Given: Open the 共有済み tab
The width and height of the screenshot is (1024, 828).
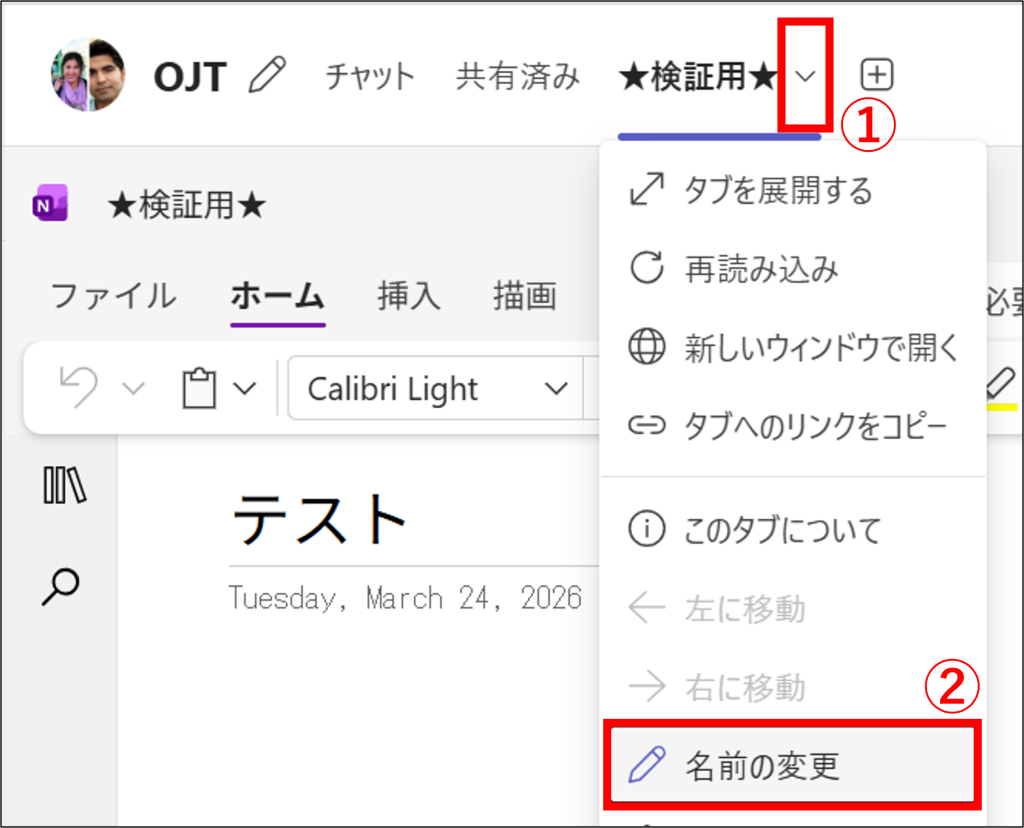Looking at the screenshot, I should pos(518,76).
